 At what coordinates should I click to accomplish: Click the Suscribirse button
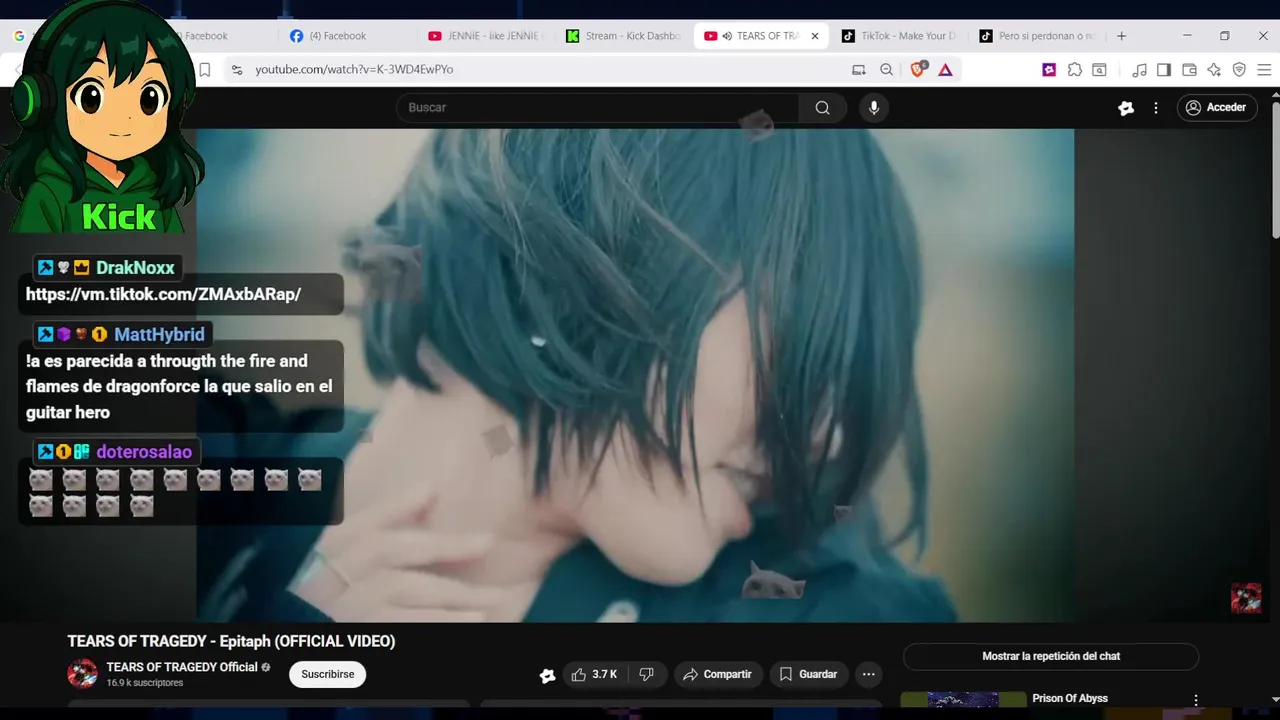(328, 675)
